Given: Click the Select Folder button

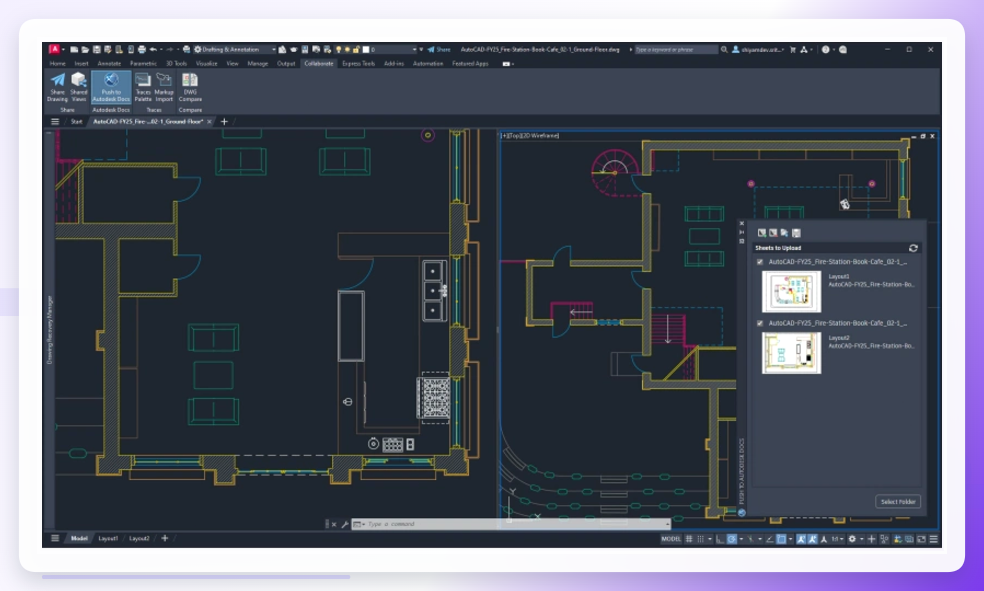Looking at the screenshot, I should click(x=898, y=502).
